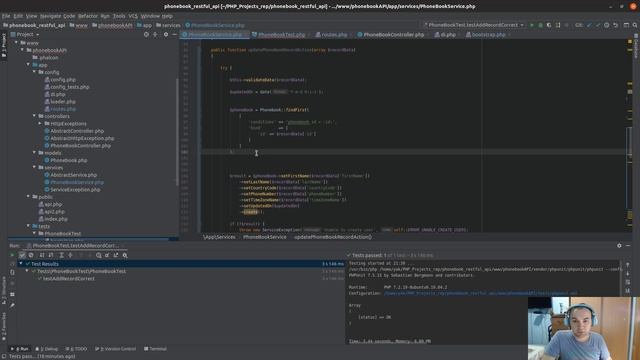Open the Refactor menu

(x=88, y=16)
